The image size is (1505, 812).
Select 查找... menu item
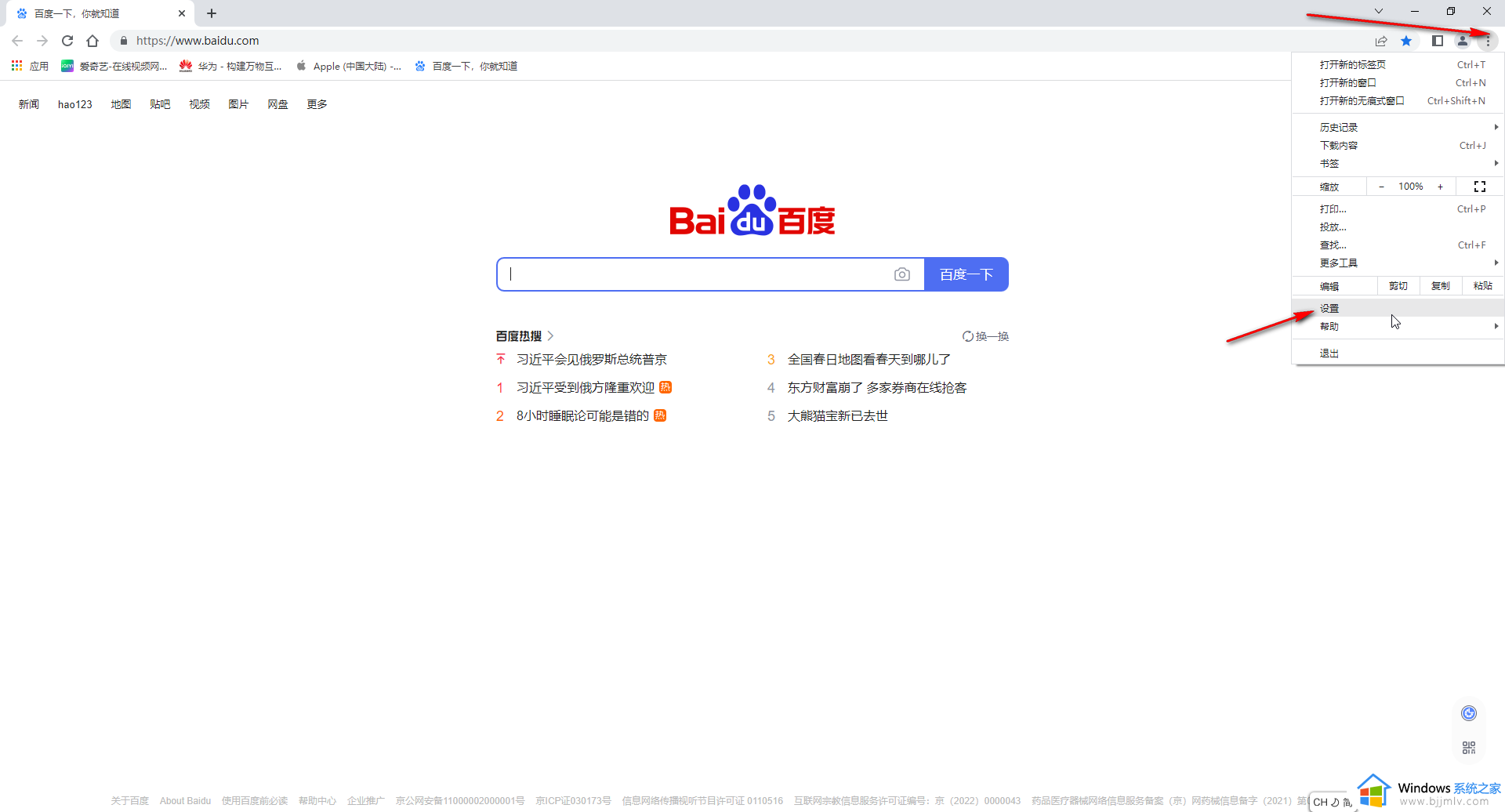[x=1398, y=245]
